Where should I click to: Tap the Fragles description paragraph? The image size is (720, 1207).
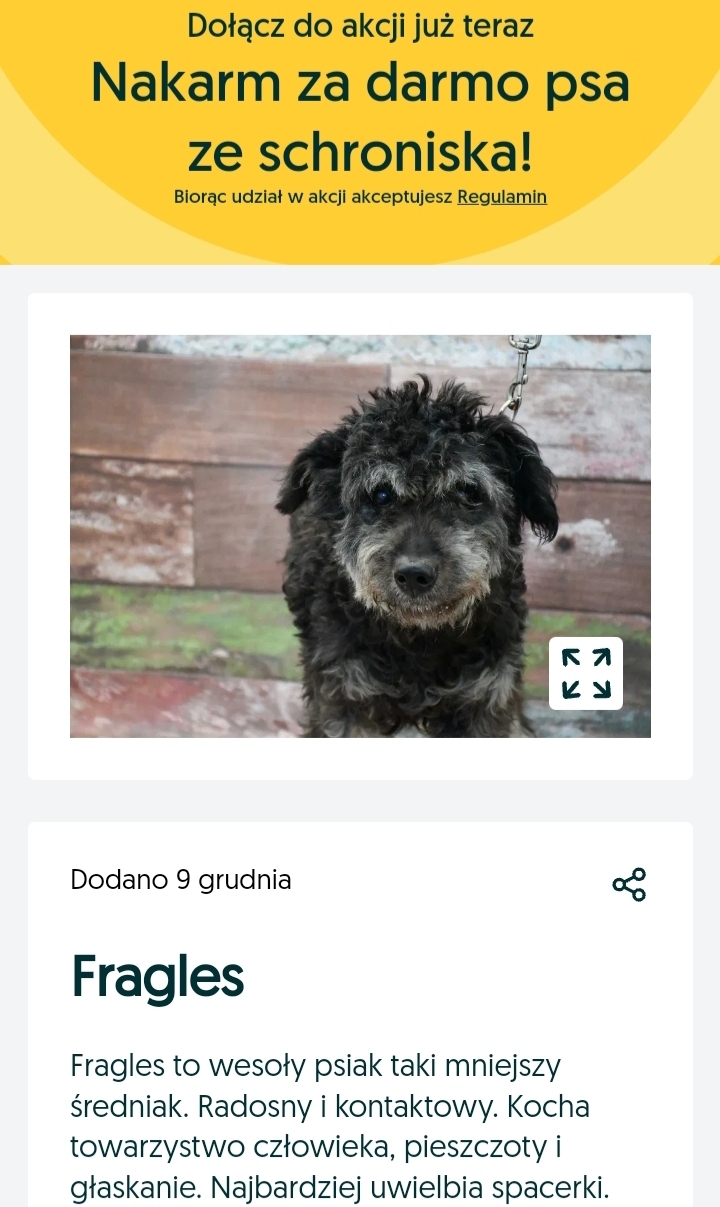tap(340, 1127)
